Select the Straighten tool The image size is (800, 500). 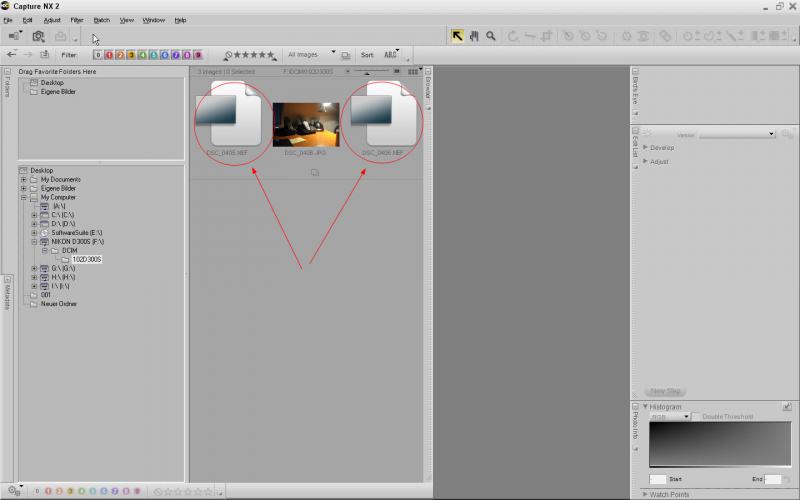coord(530,36)
